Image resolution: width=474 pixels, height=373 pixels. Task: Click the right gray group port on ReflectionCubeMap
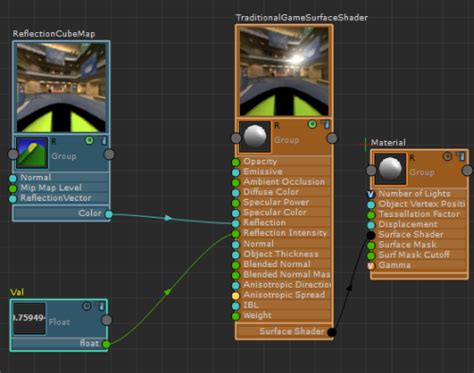[x=109, y=154]
